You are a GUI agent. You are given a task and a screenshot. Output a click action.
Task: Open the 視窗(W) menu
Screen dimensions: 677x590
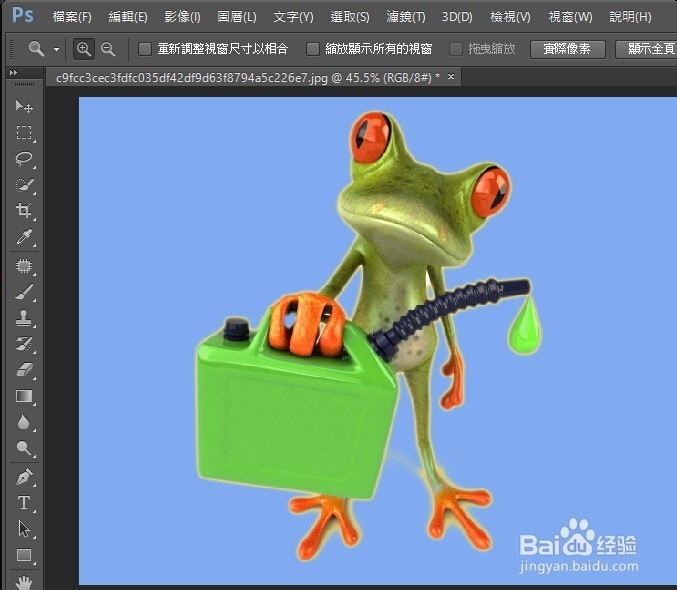tap(570, 17)
